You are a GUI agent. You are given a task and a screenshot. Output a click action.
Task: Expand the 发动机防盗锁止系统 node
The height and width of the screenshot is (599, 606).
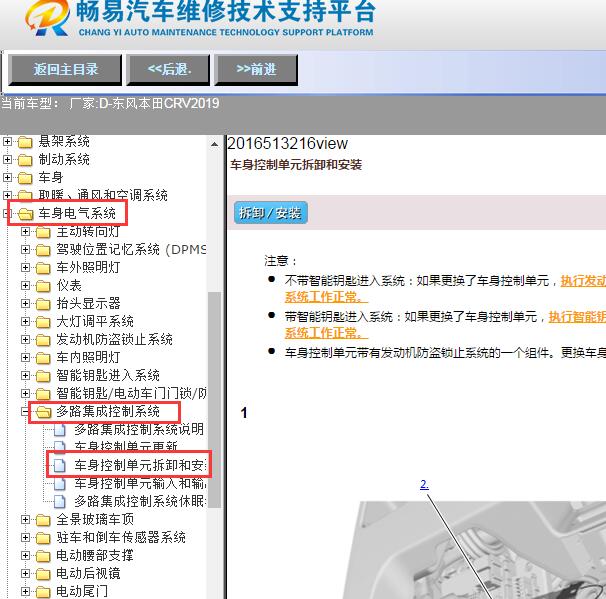[25, 339]
